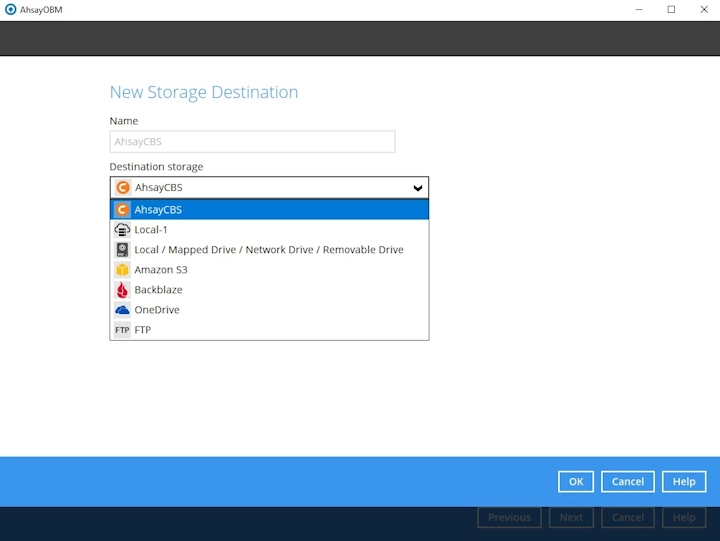This screenshot has width=720, height=541.
Task: Choose the AhsayCBS option in the list
Action: click(270, 209)
